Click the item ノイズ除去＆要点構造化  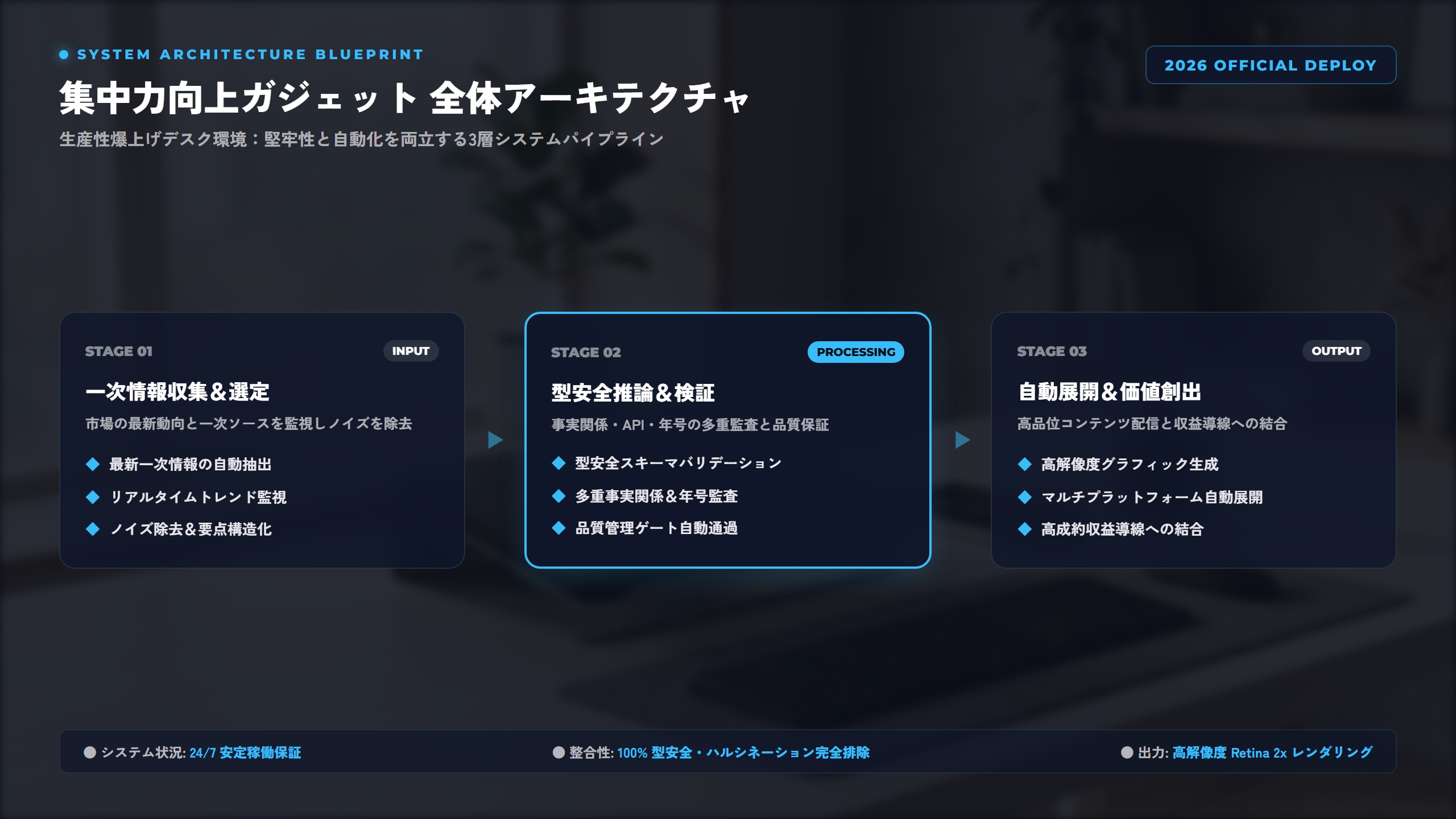click(x=191, y=529)
